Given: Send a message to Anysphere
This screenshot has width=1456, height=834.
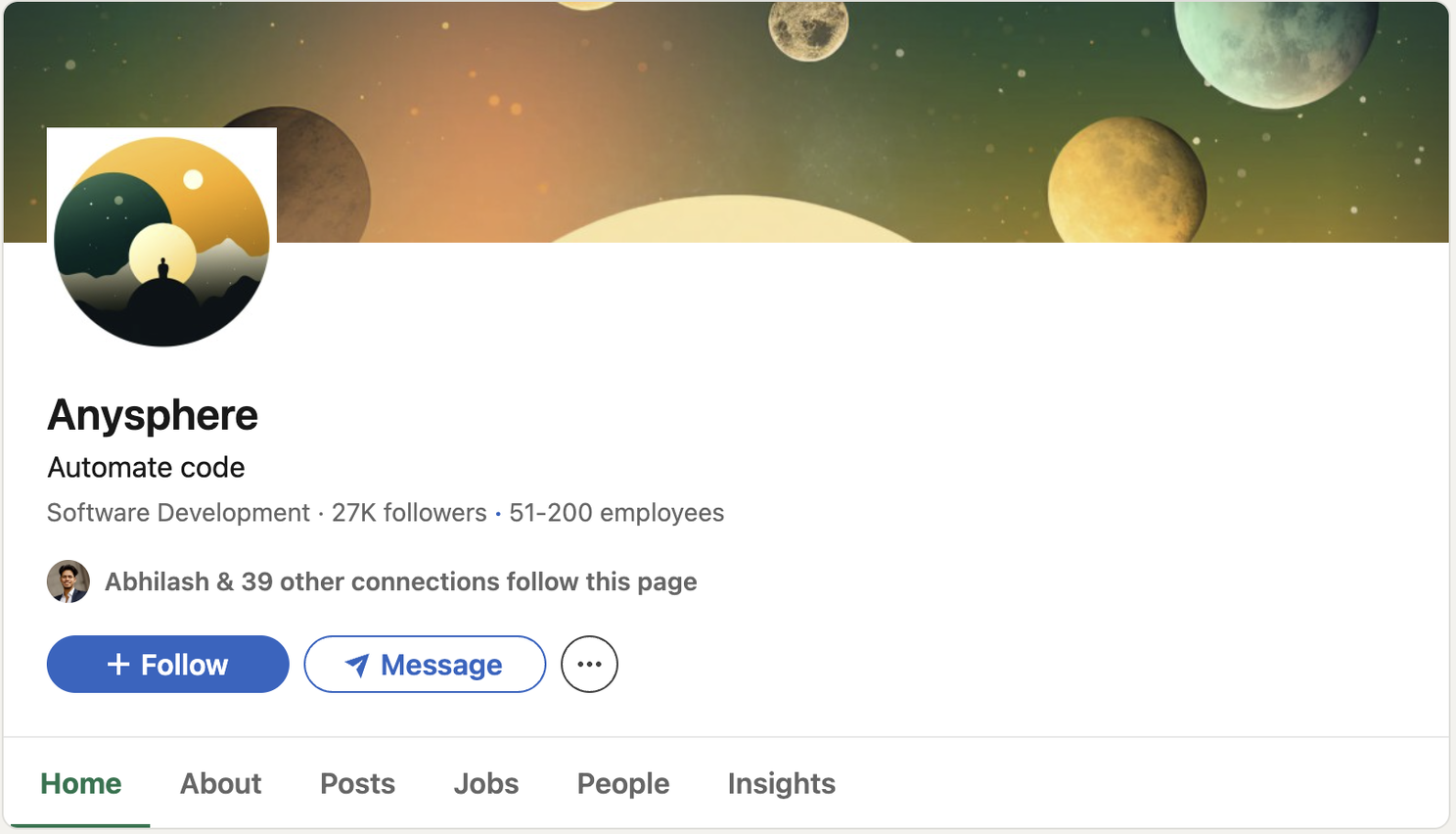Looking at the screenshot, I should 425,665.
